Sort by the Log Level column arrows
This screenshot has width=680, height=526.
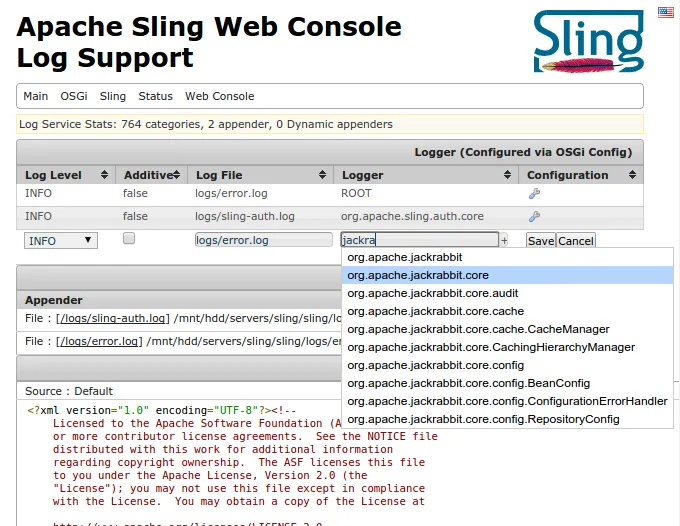click(x=104, y=175)
